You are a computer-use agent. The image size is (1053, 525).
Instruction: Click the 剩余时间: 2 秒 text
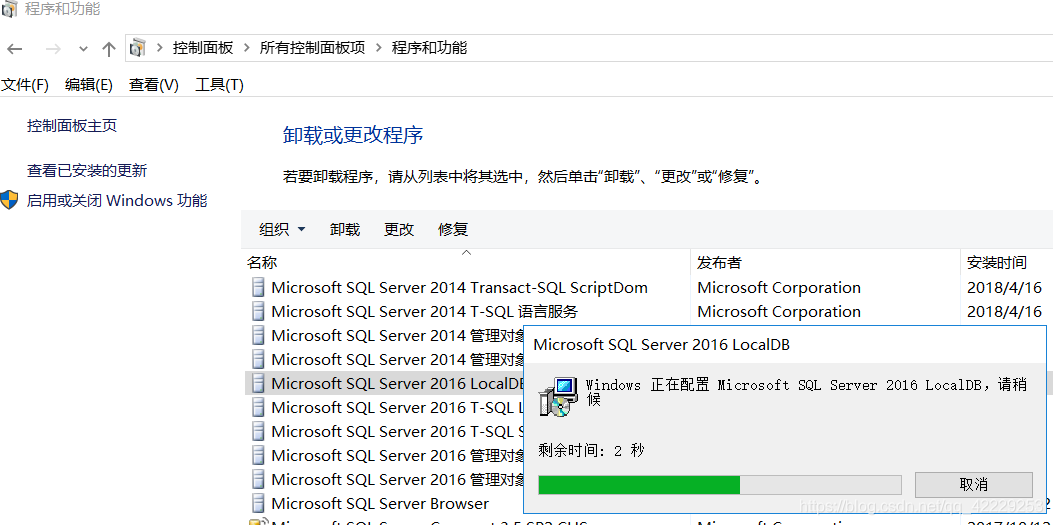click(591, 450)
